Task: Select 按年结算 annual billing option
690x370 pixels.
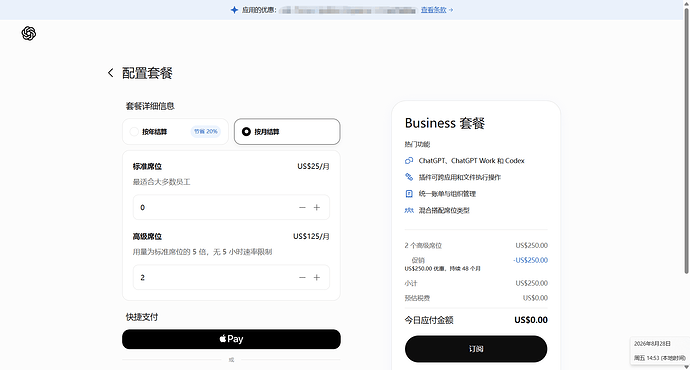Action: tap(175, 132)
